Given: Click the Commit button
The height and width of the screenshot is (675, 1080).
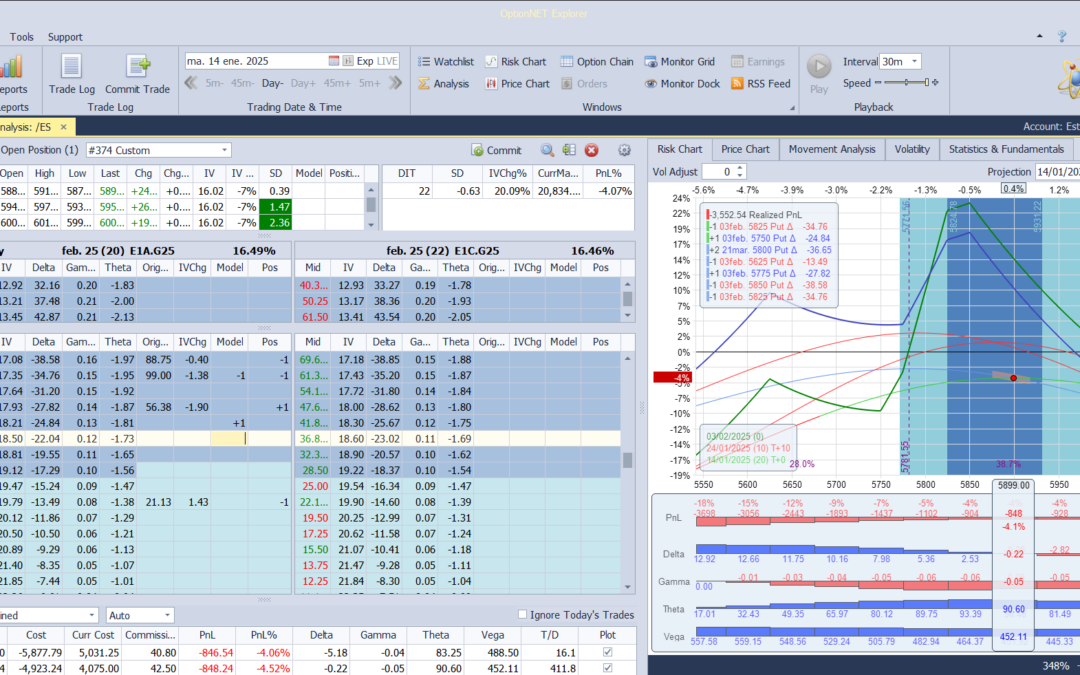Looking at the screenshot, I should point(497,150).
